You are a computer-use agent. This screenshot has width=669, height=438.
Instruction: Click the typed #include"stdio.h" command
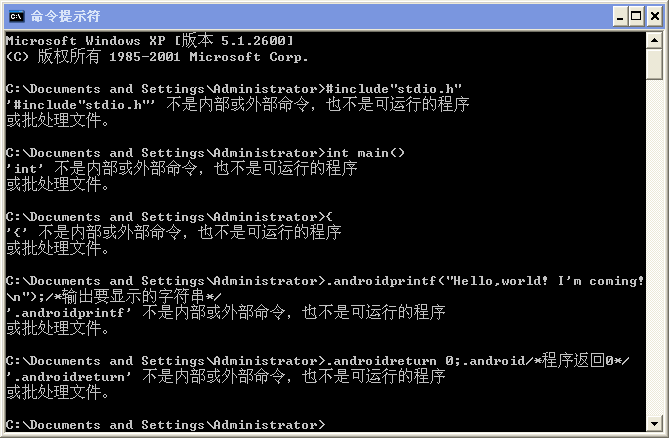[394, 89]
